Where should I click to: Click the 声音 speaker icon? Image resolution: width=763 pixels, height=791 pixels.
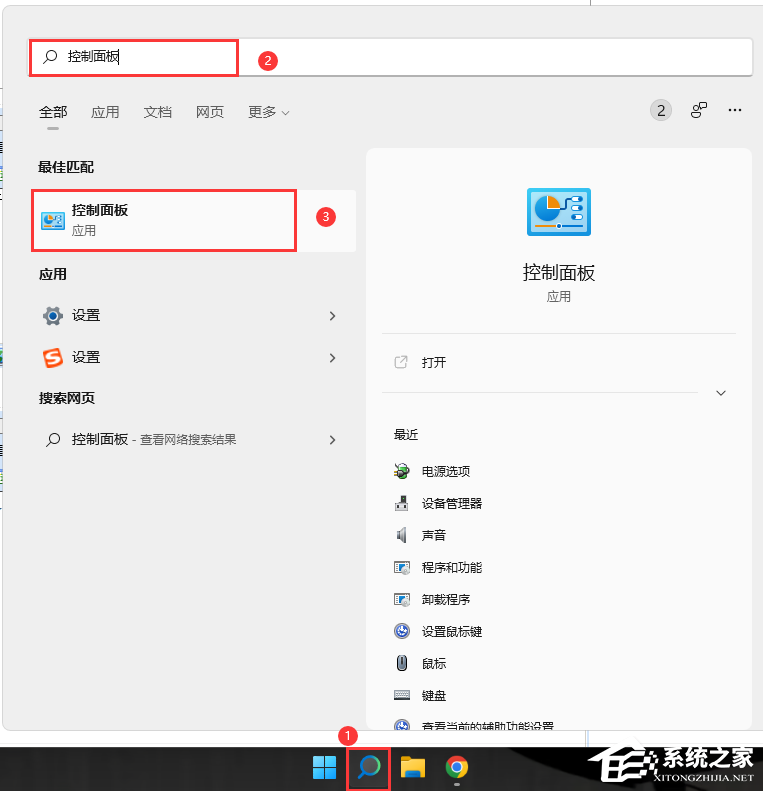point(402,535)
